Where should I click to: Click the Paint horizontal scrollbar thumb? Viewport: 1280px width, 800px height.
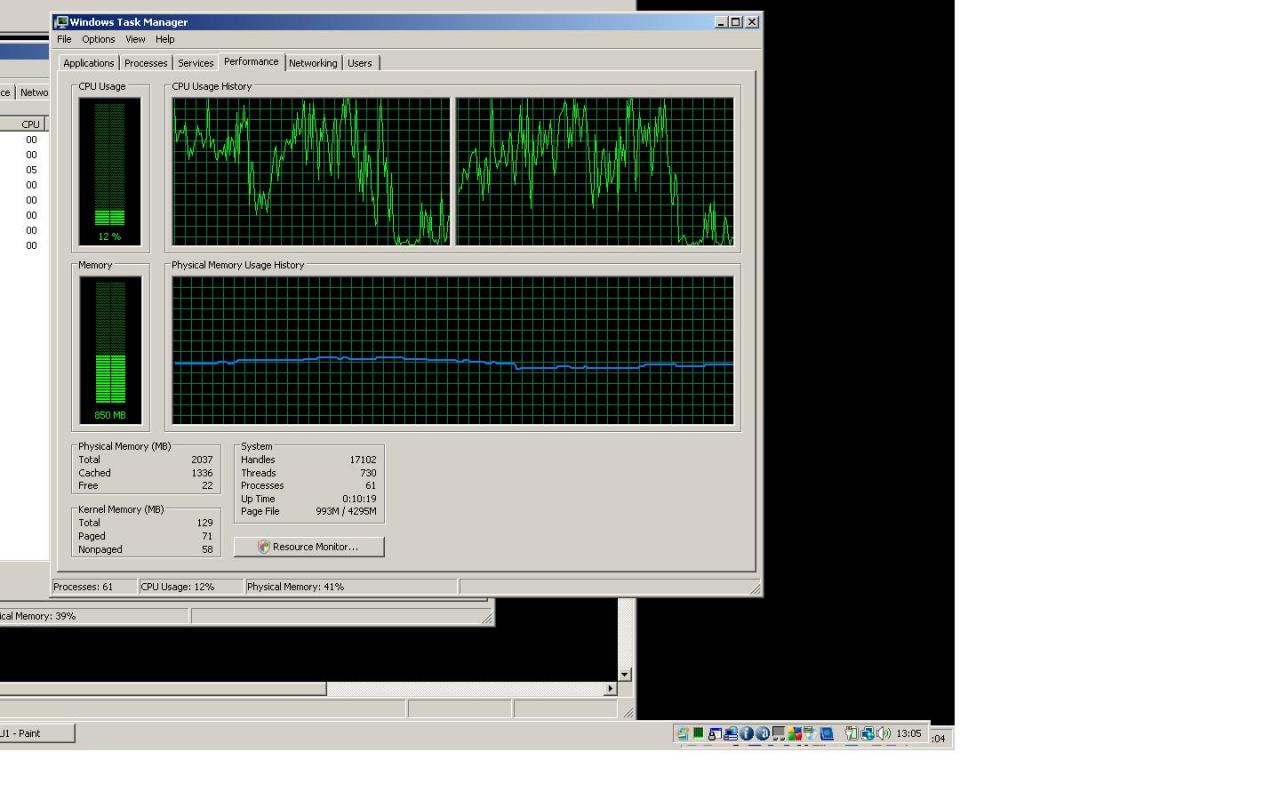(162, 689)
